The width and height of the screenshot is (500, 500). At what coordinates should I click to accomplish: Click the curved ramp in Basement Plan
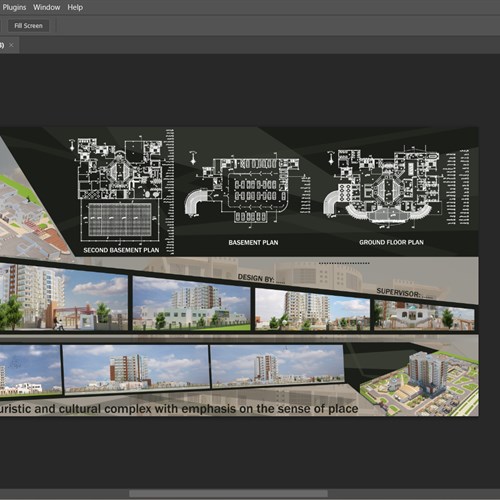point(196,202)
